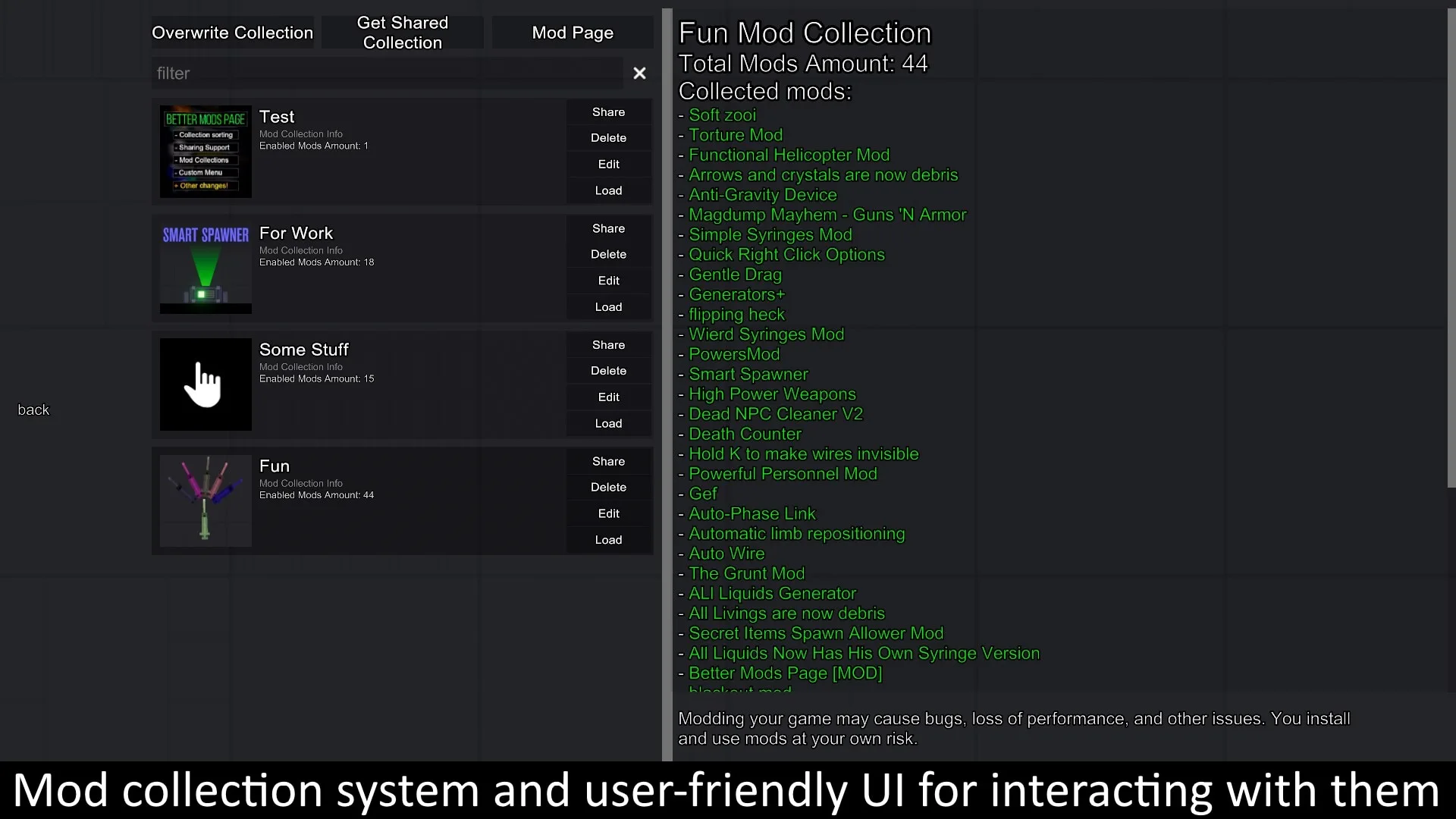This screenshot has height=819, width=1456.
Task: Select the Some Stuff hand cursor thumbnail
Action: (206, 384)
